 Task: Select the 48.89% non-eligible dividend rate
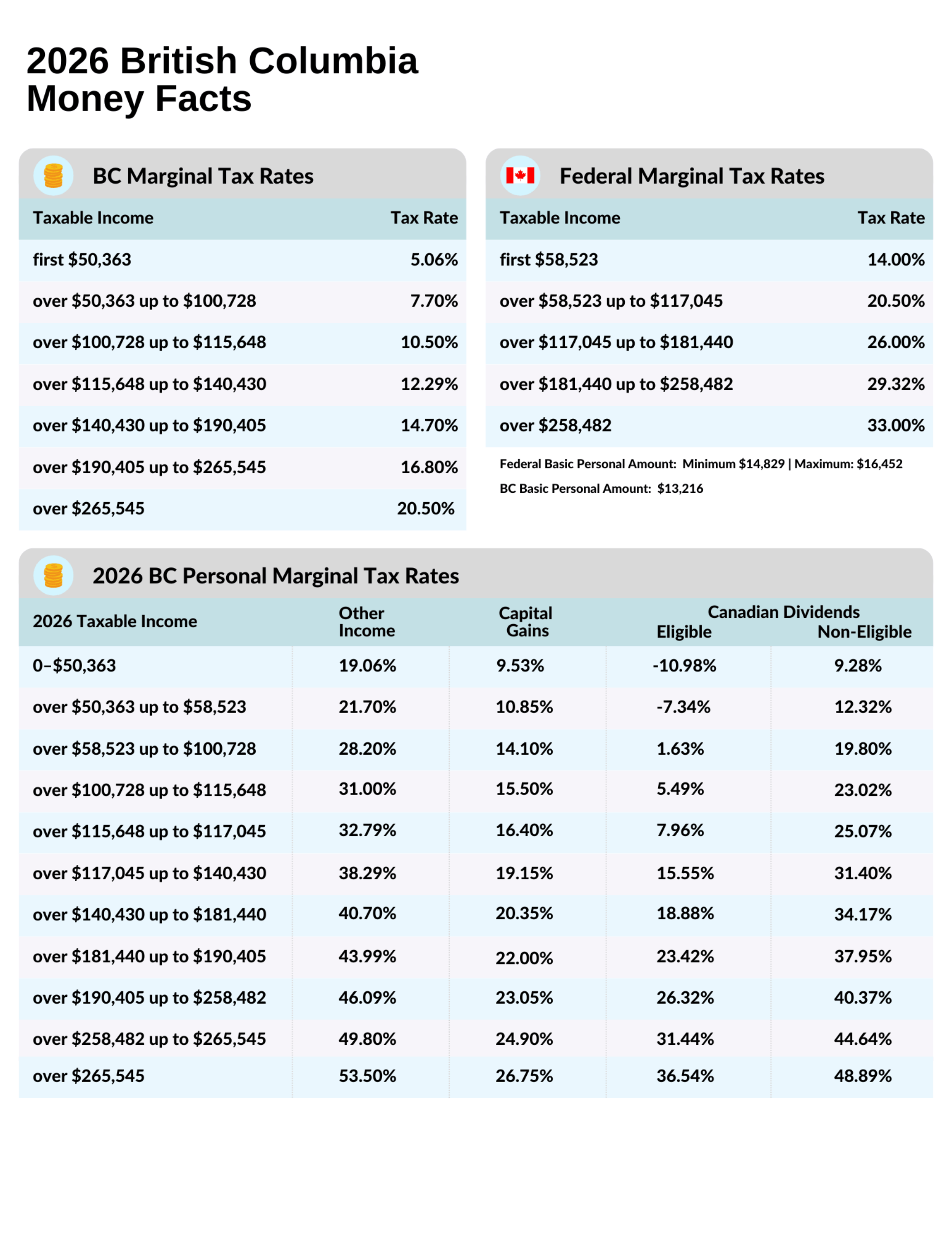(x=863, y=1076)
